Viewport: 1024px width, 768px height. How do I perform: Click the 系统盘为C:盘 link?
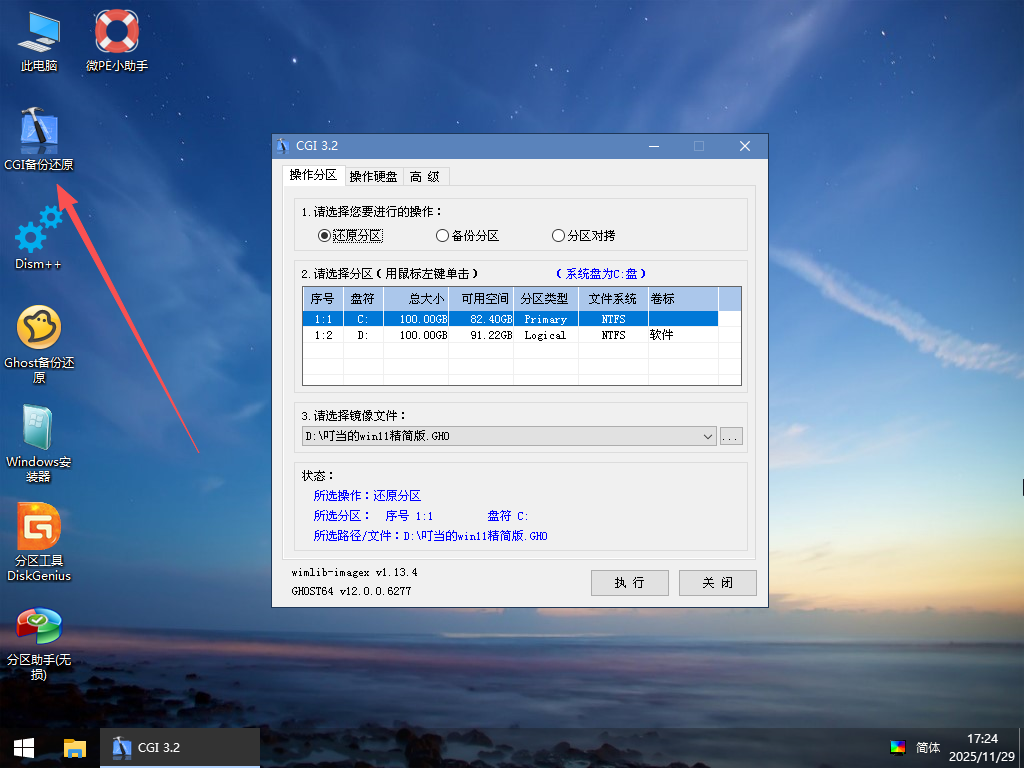[x=601, y=272]
